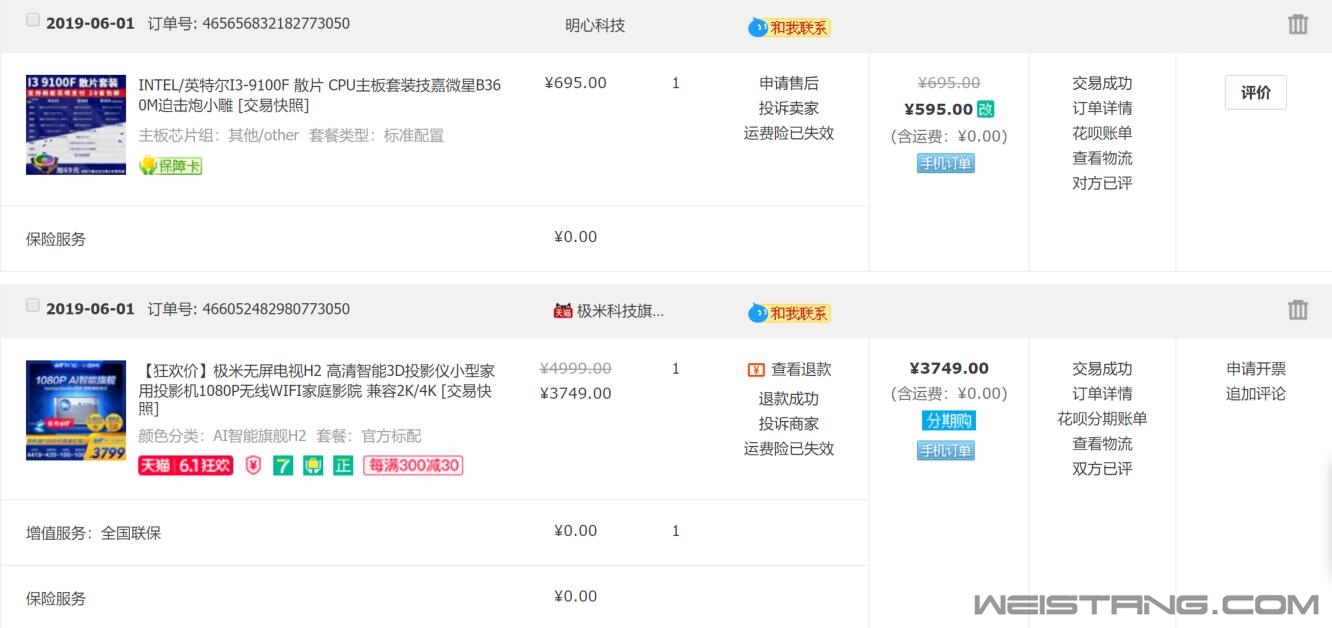
Task: Click the 评价 button for the CPU order
Action: click(1255, 92)
